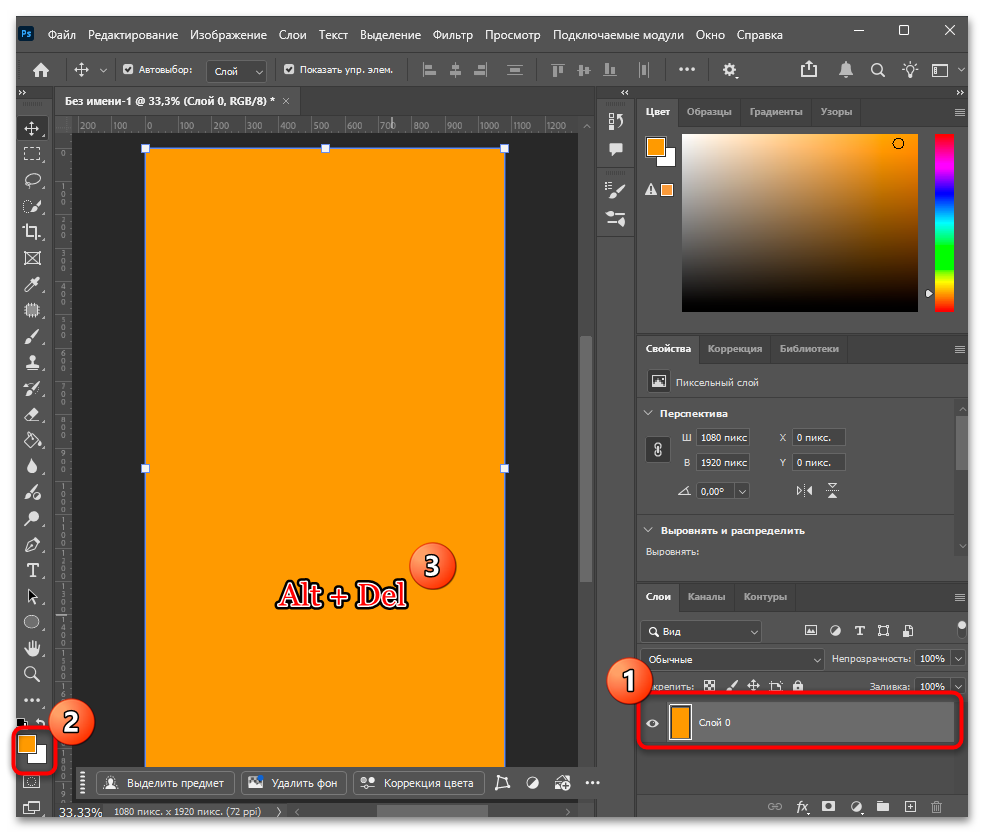Image resolution: width=984 pixels, height=833 pixels.
Task: Select the Brush tool
Action: pyautogui.click(x=32, y=336)
